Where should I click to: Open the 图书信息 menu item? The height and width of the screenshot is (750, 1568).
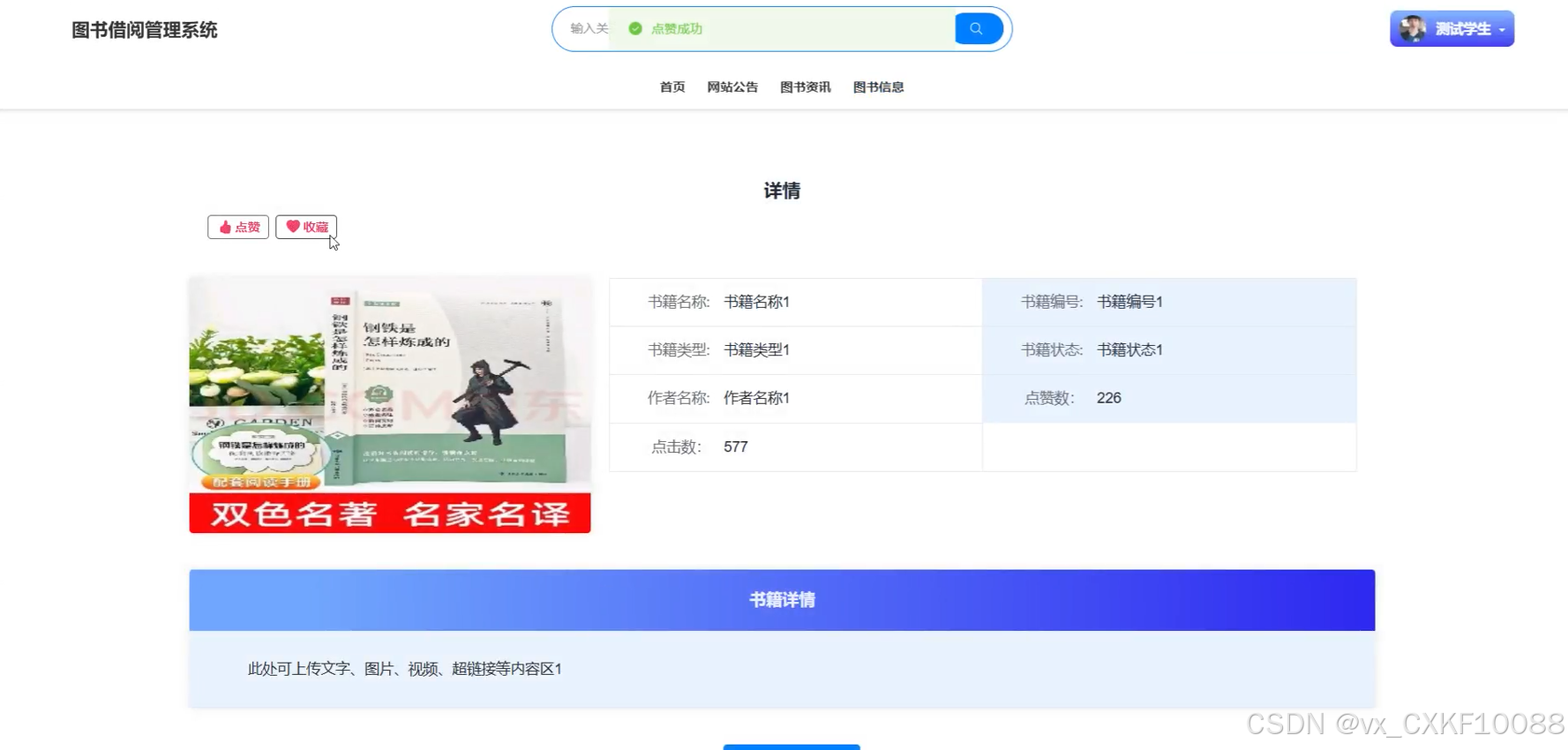click(x=878, y=87)
